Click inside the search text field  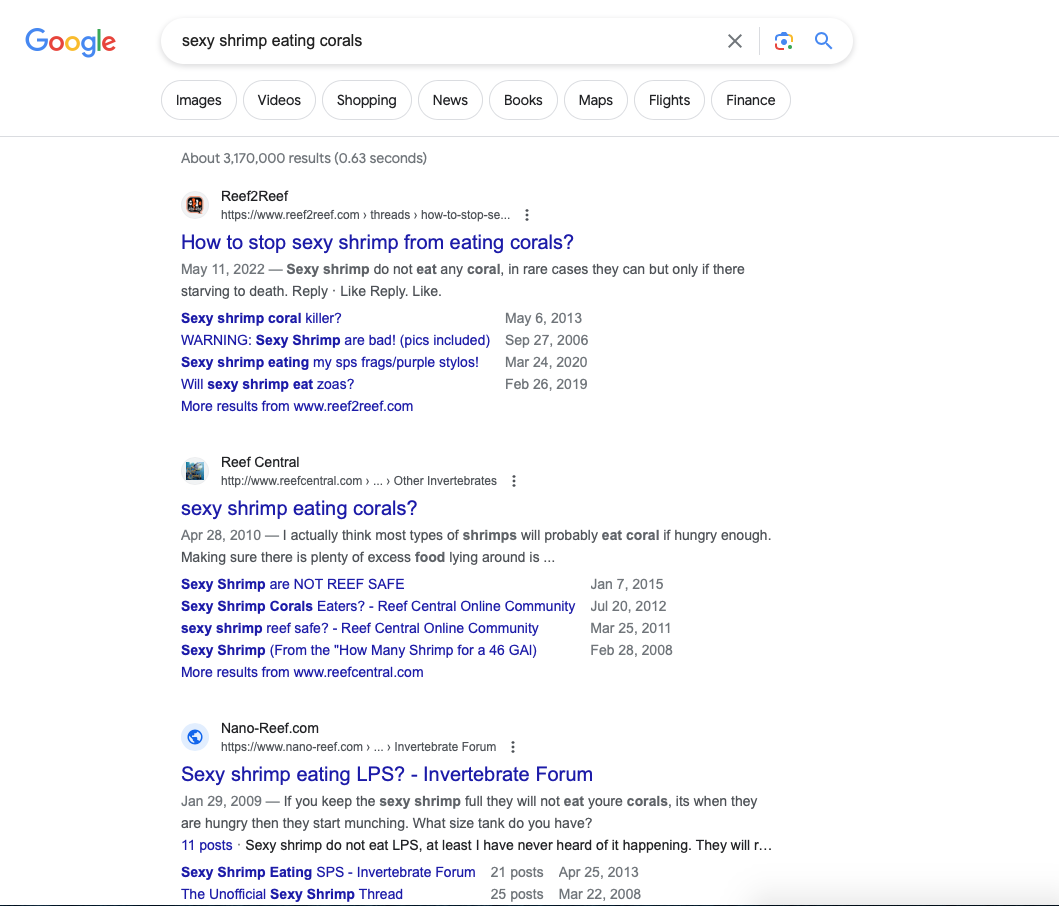(440, 41)
